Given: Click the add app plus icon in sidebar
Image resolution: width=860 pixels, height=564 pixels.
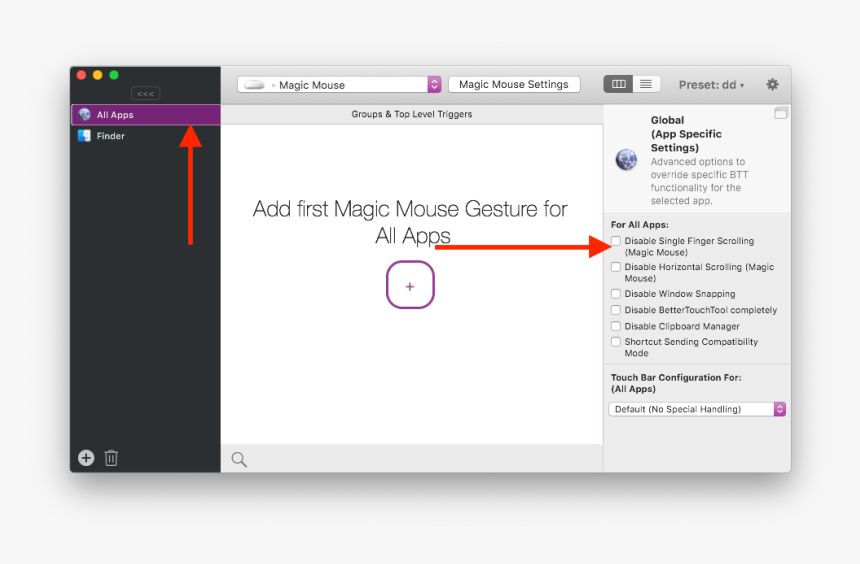Looking at the screenshot, I should (86, 458).
